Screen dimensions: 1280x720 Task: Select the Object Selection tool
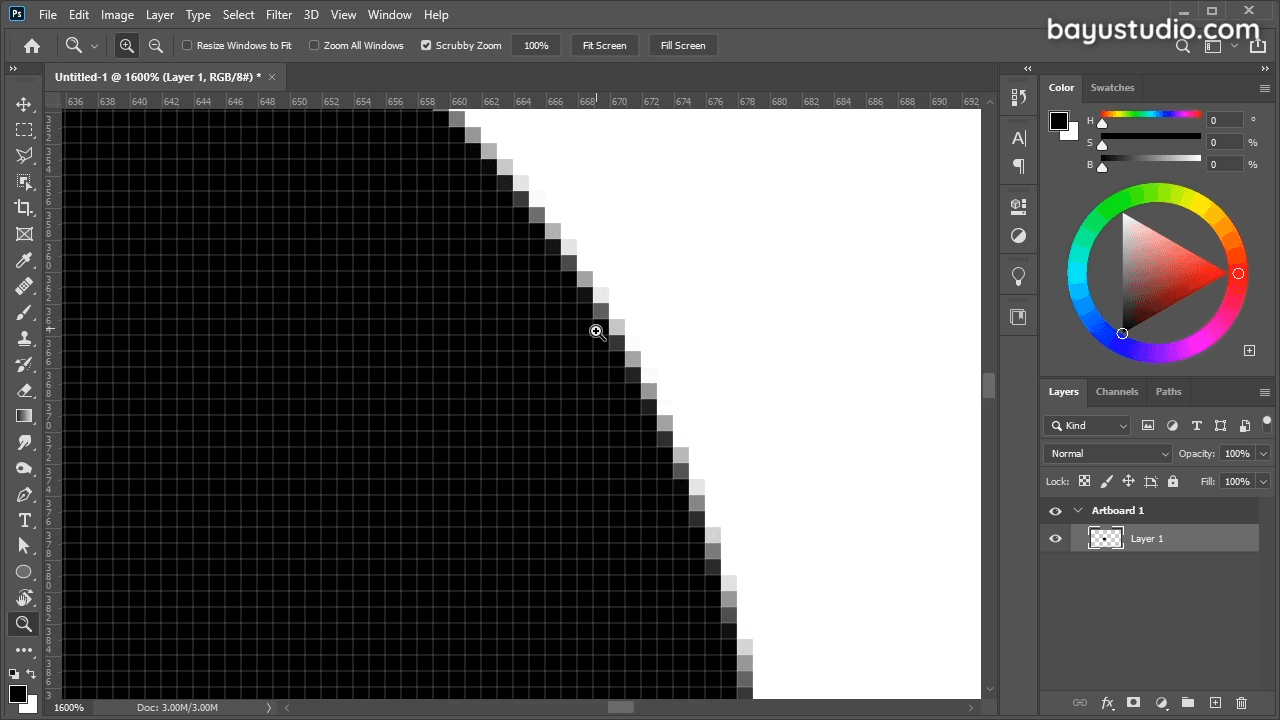click(24, 182)
